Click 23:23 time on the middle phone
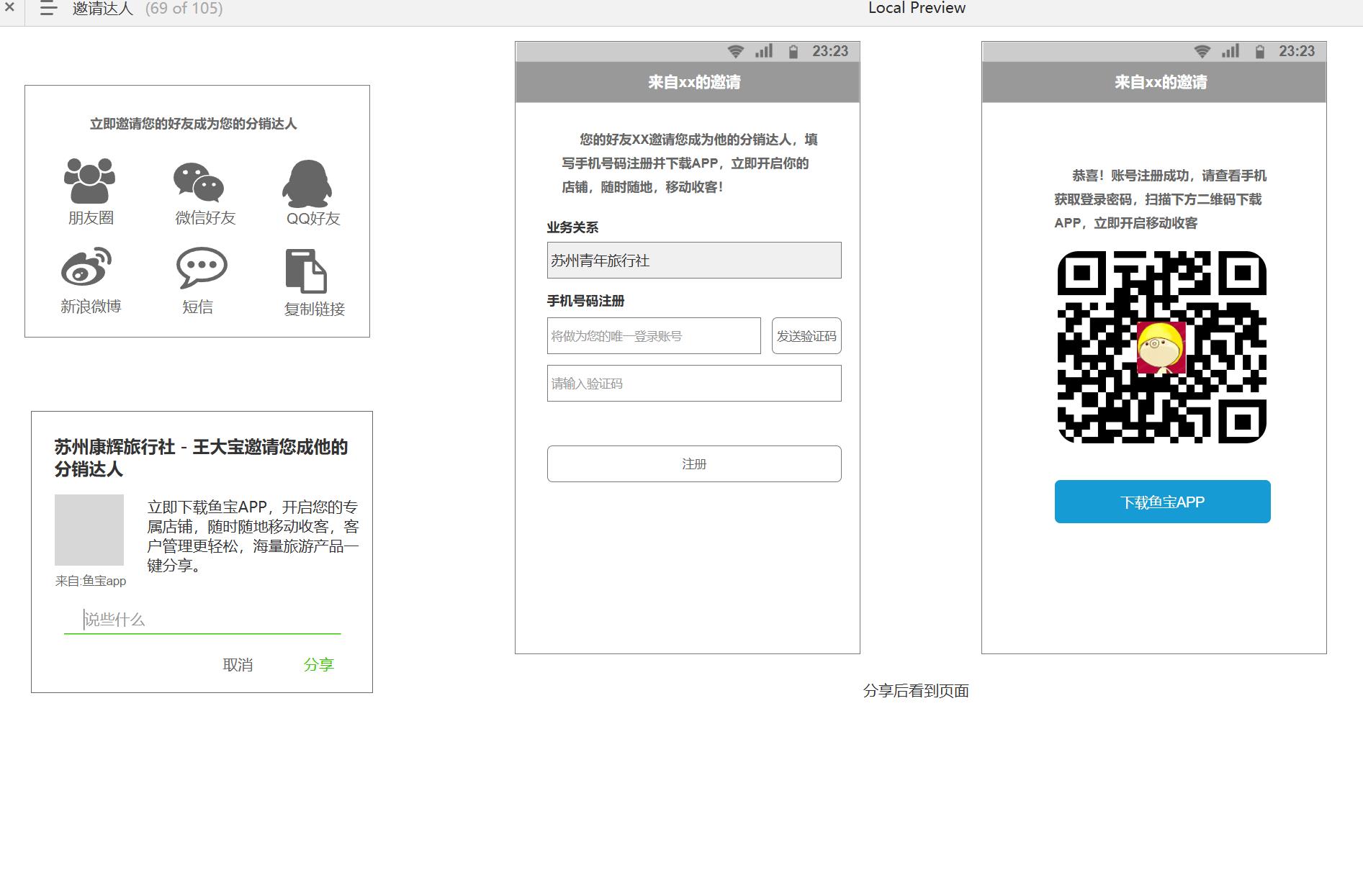The image size is (1363, 896). pos(830,51)
